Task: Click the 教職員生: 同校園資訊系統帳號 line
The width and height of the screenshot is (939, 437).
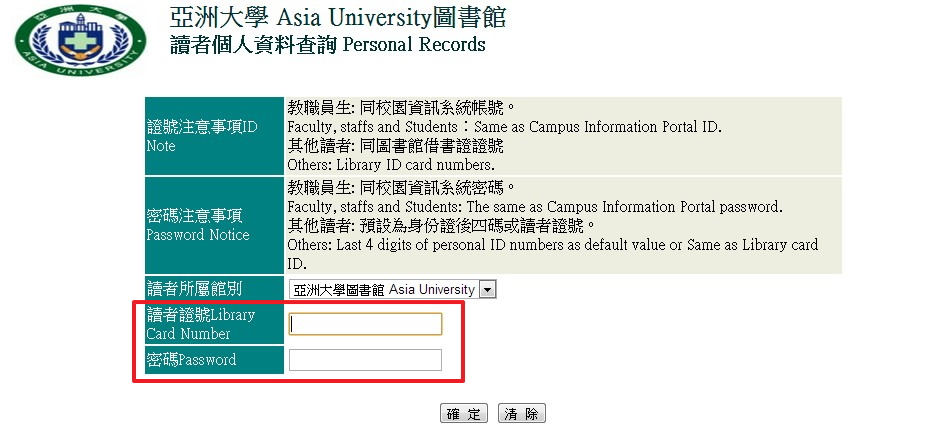Action: [x=400, y=108]
